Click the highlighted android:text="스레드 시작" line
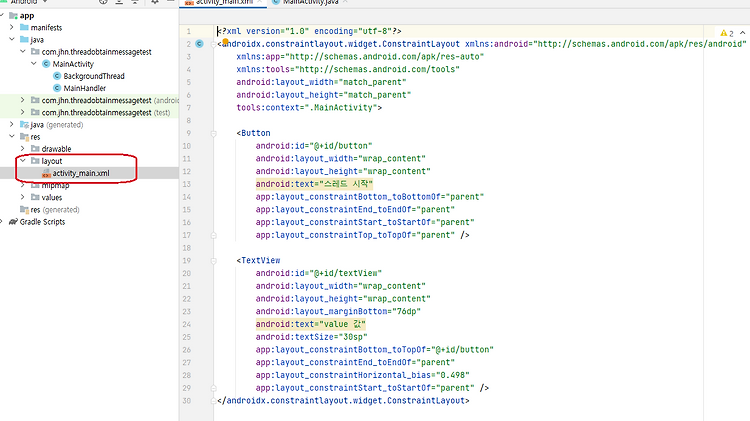The width and height of the screenshot is (750, 421). (314, 184)
